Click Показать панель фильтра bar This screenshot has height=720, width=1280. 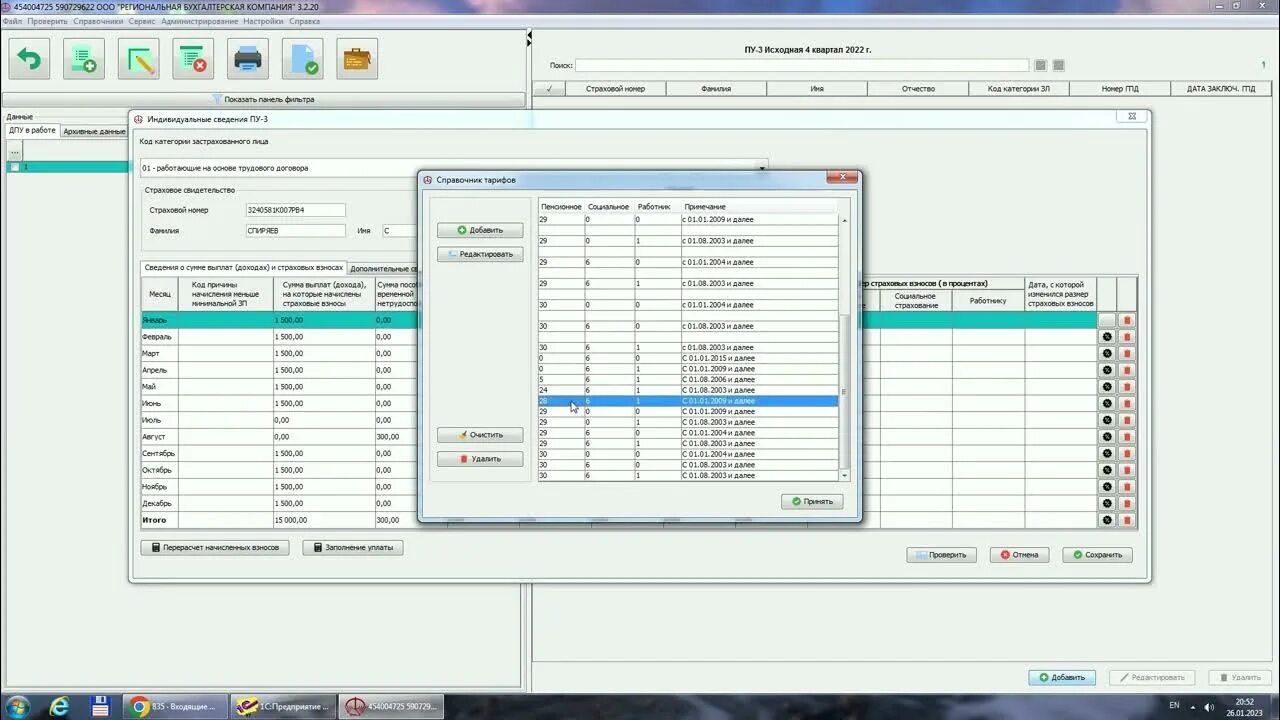(264, 100)
